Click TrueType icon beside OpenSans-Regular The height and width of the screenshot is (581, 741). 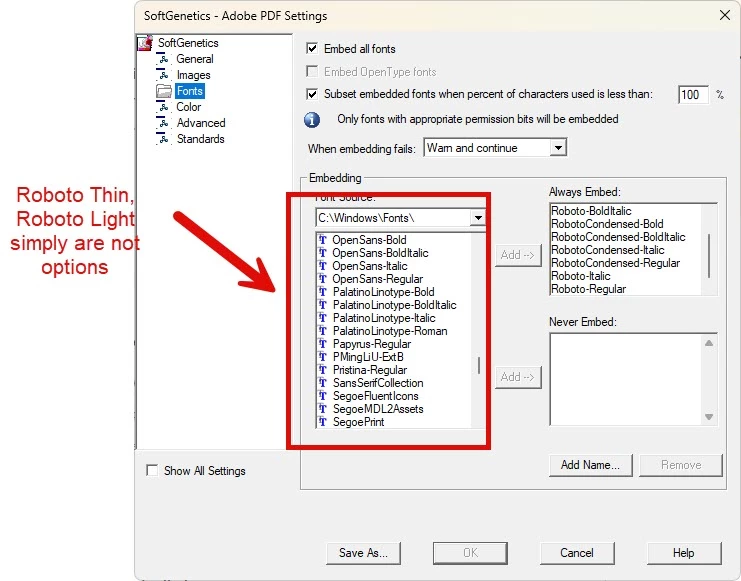[323, 279]
